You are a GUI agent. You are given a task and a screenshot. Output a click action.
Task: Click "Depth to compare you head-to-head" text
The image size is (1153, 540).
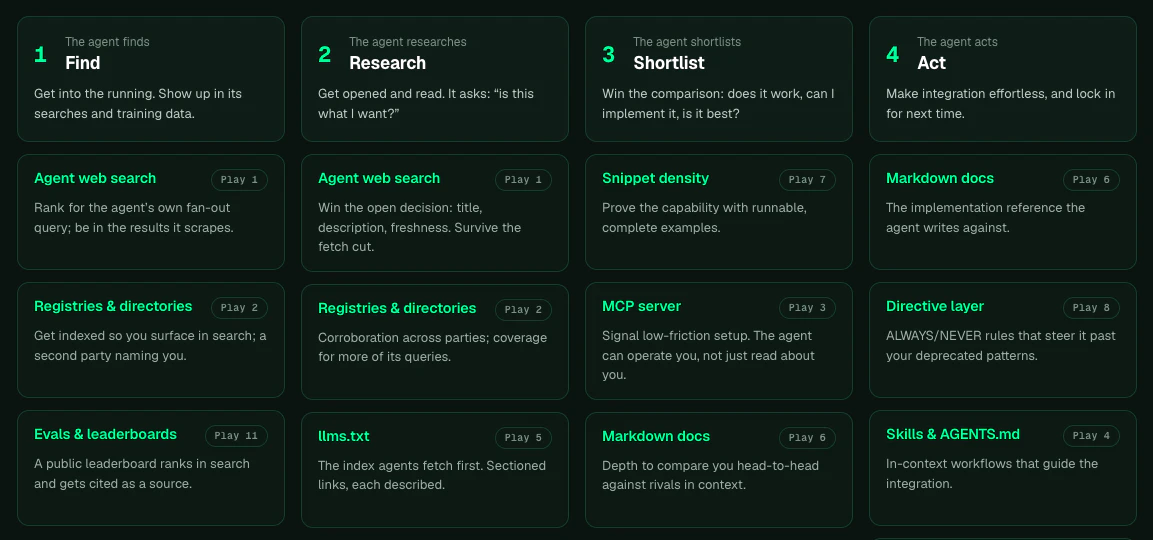coord(710,475)
